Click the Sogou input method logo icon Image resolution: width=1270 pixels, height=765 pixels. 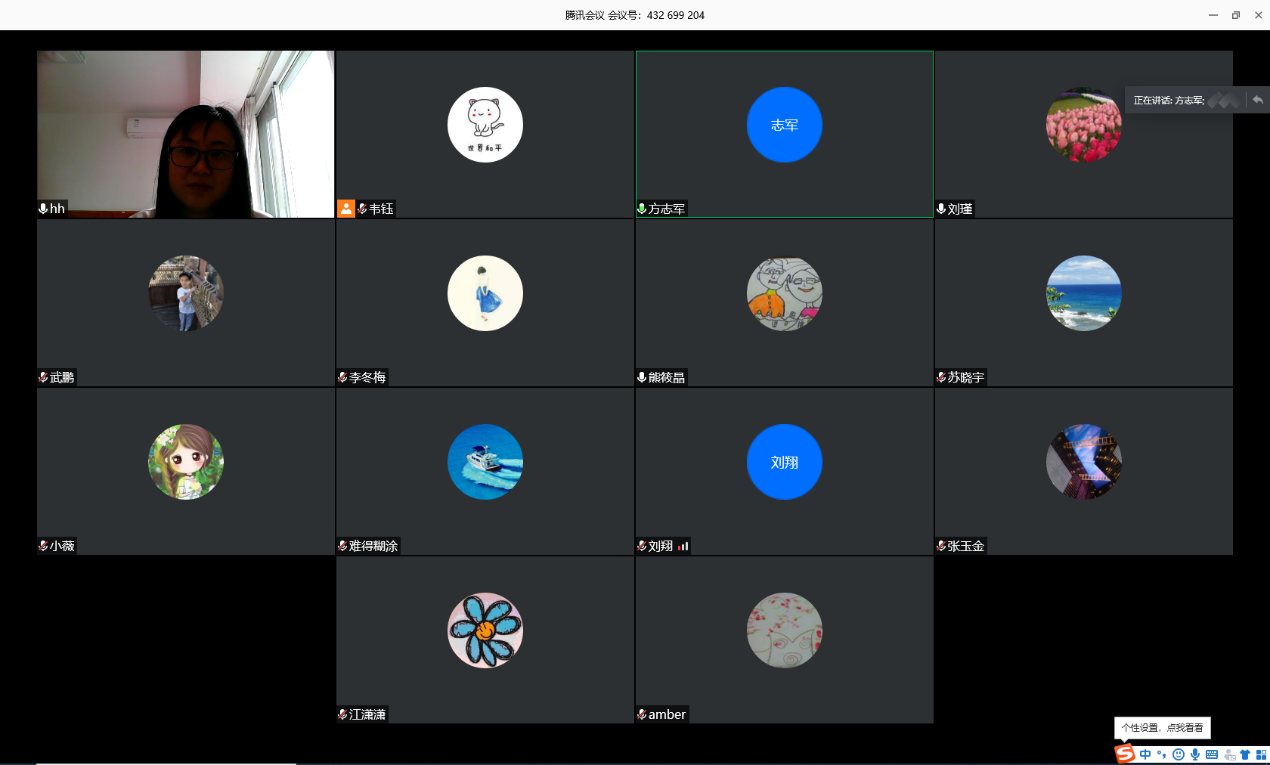click(x=1125, y=754)
